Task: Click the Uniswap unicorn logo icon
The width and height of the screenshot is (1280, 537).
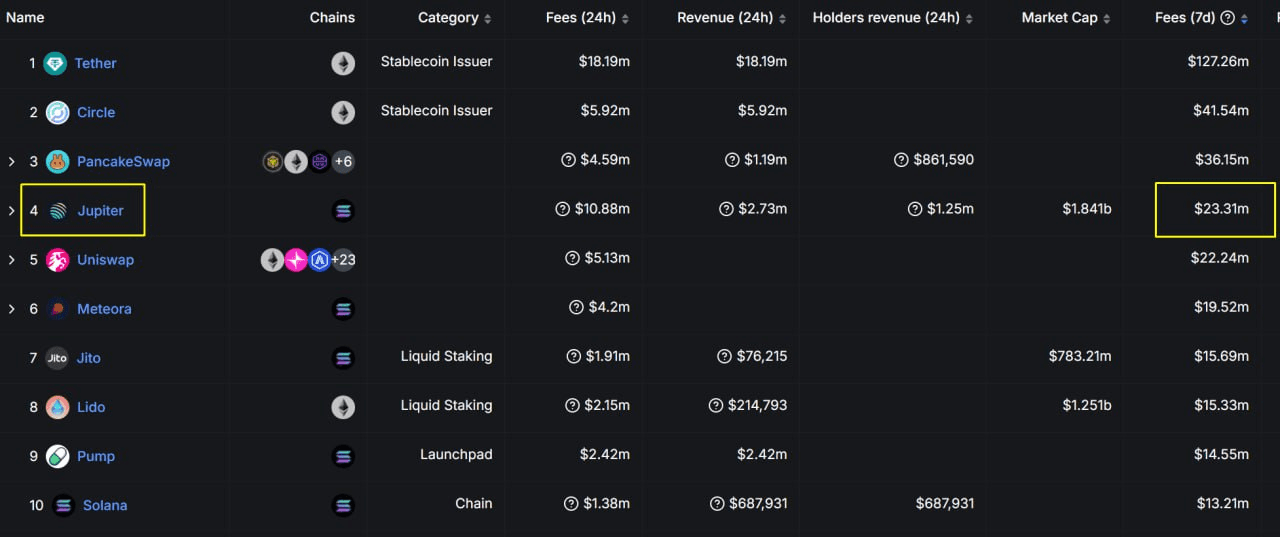Action: (57, 260)
